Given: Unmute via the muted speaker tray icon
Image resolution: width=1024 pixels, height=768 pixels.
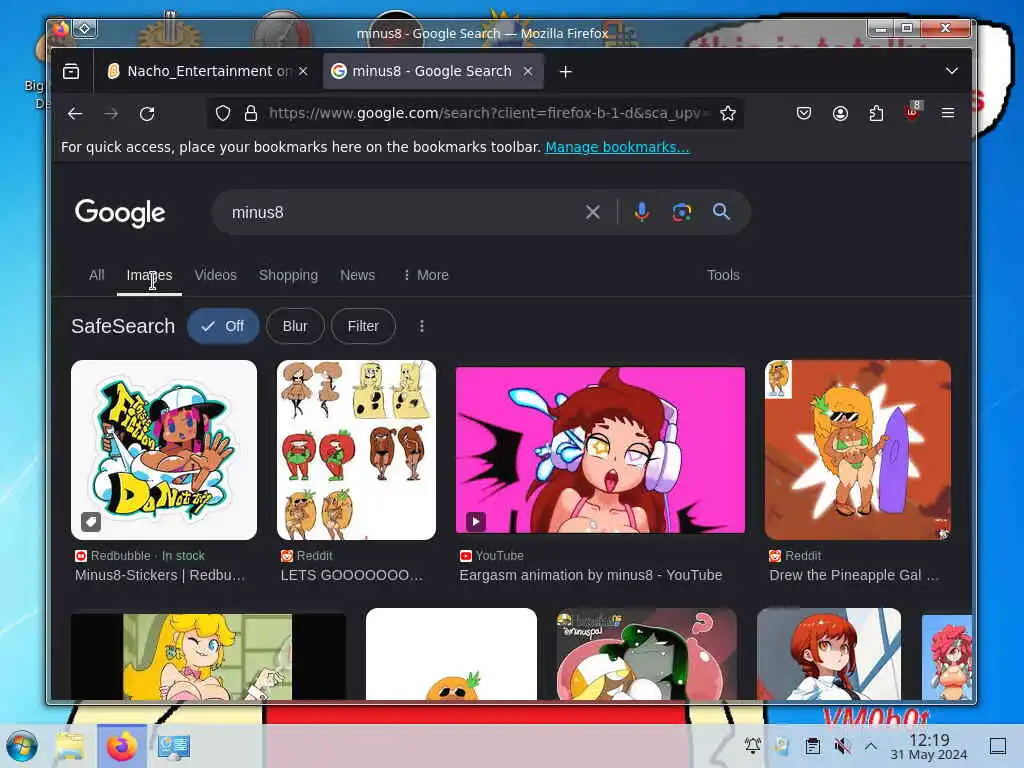Looking at the screenshot, I should tap(842, 746).
